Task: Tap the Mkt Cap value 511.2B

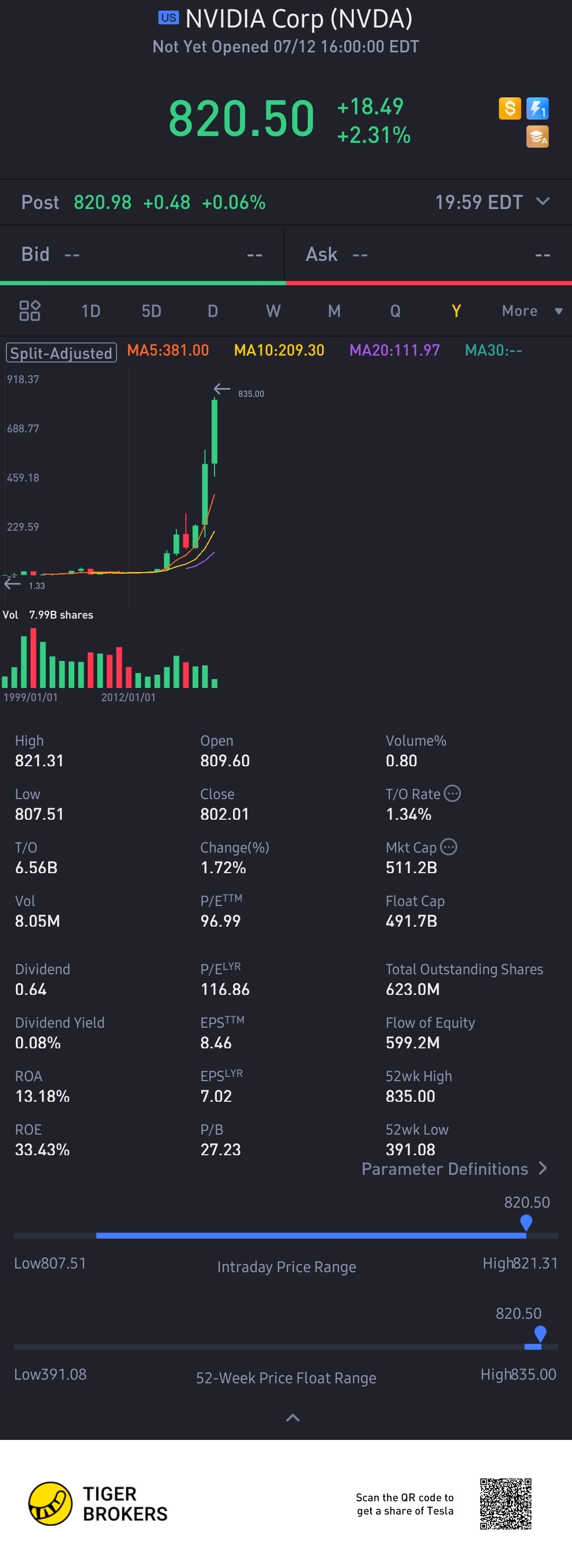Action: tap(412, 867)
